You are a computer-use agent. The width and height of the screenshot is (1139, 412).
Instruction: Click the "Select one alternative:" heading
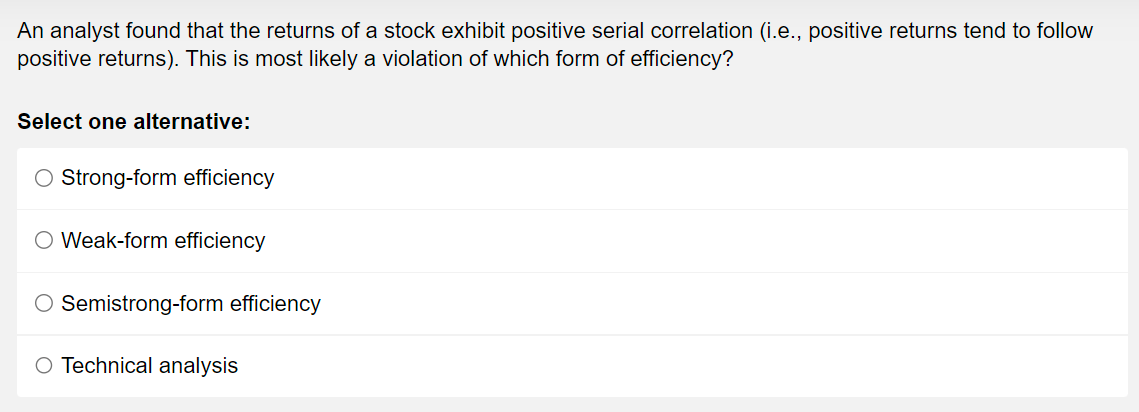click(134, 121)
